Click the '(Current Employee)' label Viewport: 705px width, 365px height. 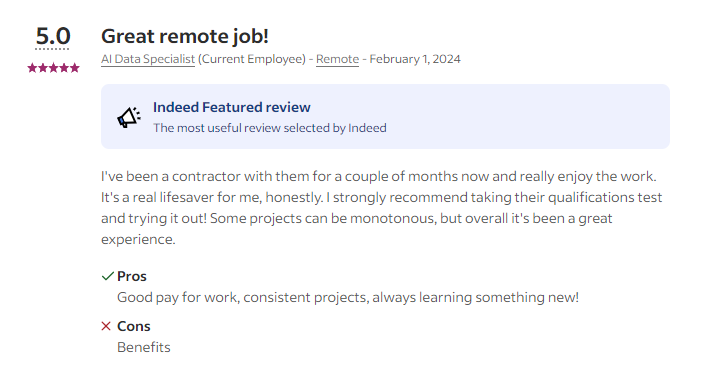252,59
